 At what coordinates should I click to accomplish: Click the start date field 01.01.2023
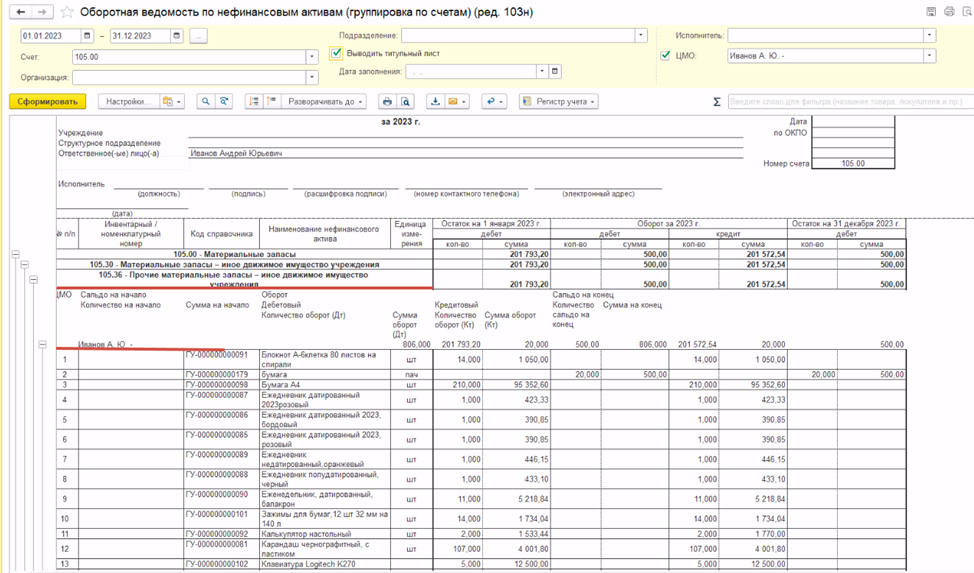(x=51, y=36)
